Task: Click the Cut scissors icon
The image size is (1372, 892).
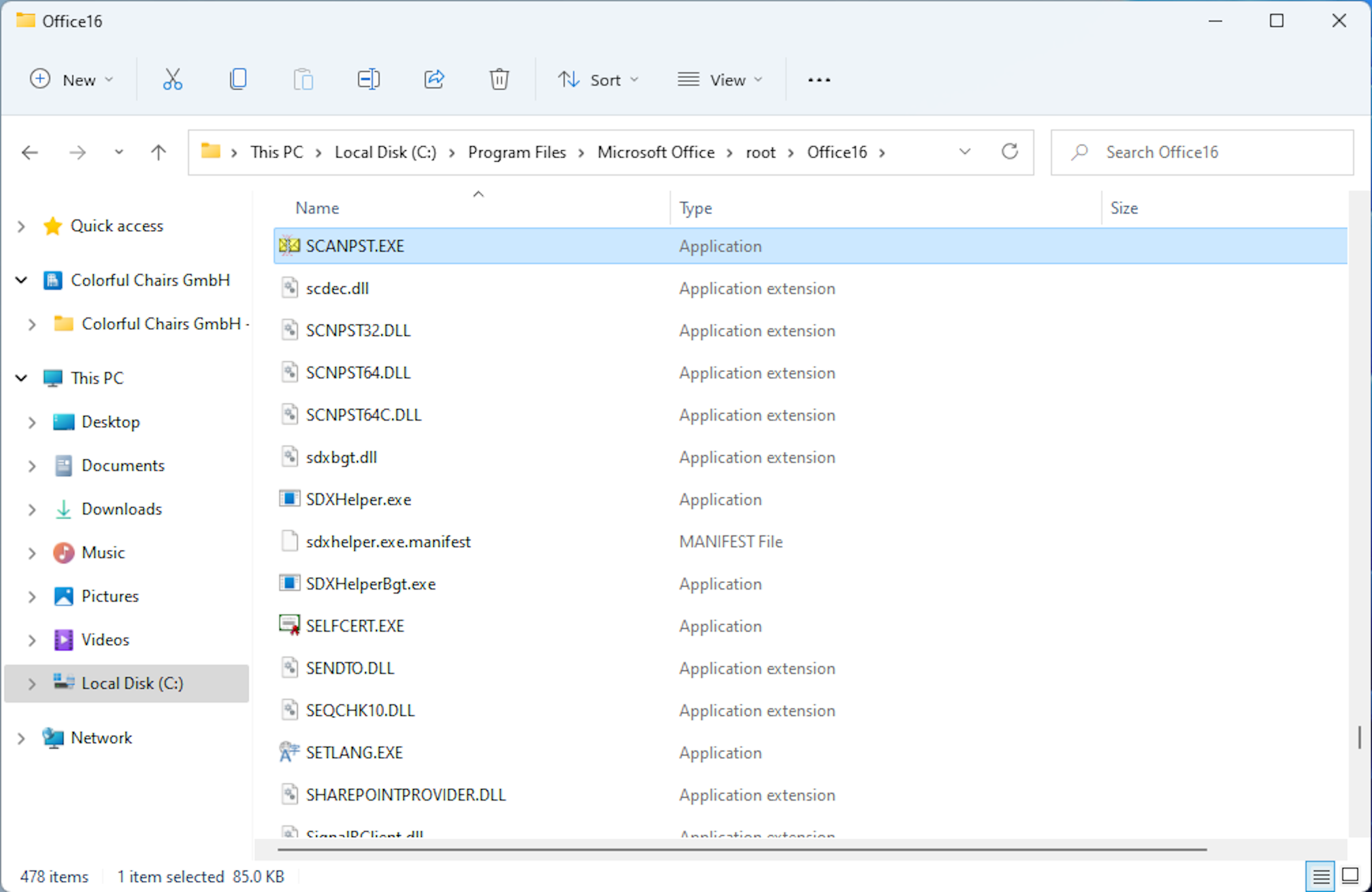Action: [x=173, y=80]
